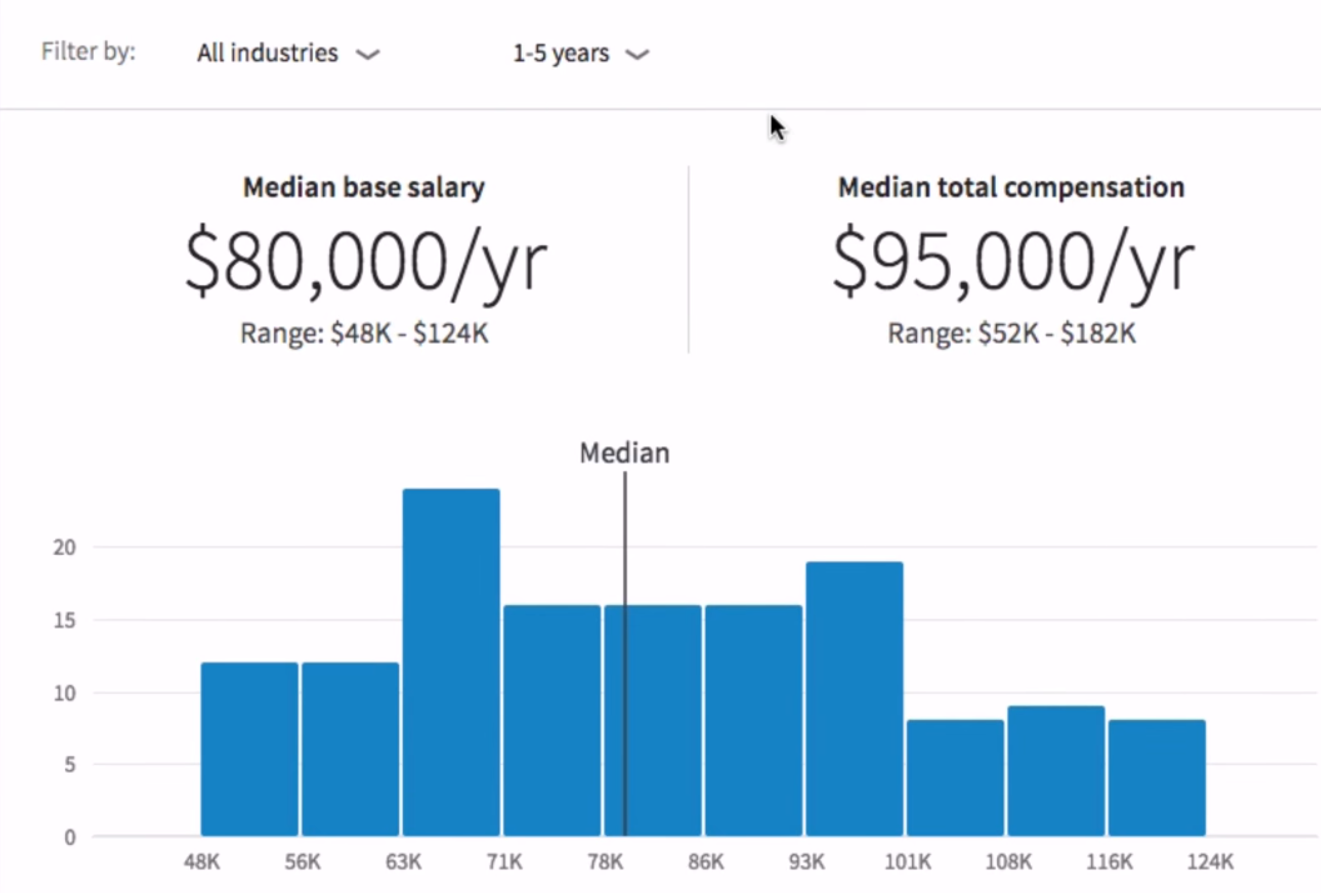Select the histogram bar between 86K and 93K
This screenshot has height=893, width=1321.
pyautogui.click(x=753, y=720)
